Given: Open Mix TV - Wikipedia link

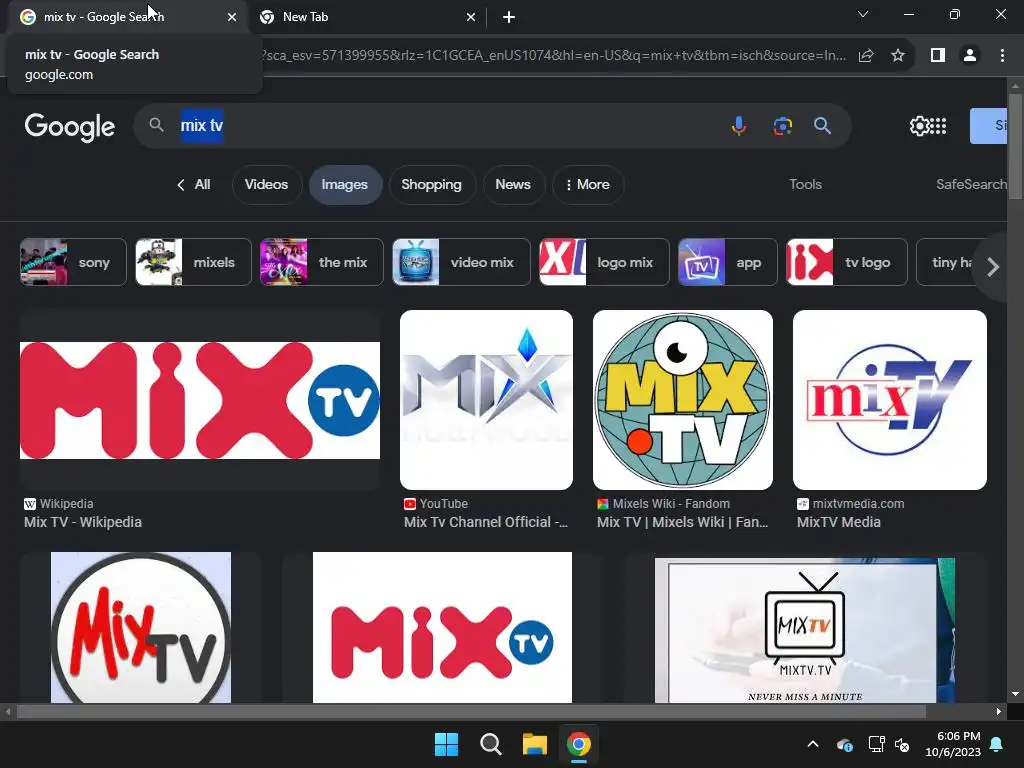Looking at the screenshot, I should pos(83,522).
